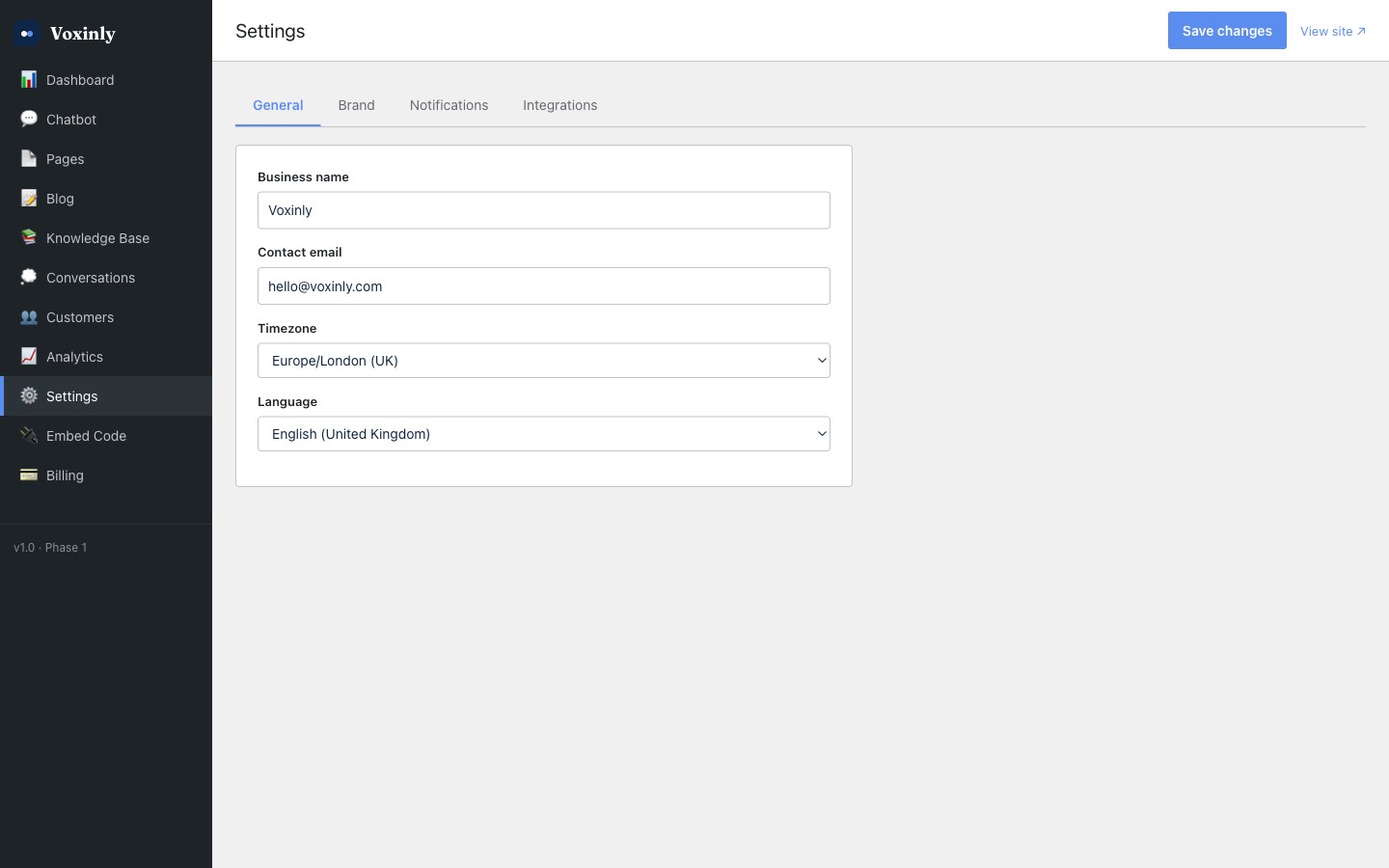Open Embed Code page

106,436
